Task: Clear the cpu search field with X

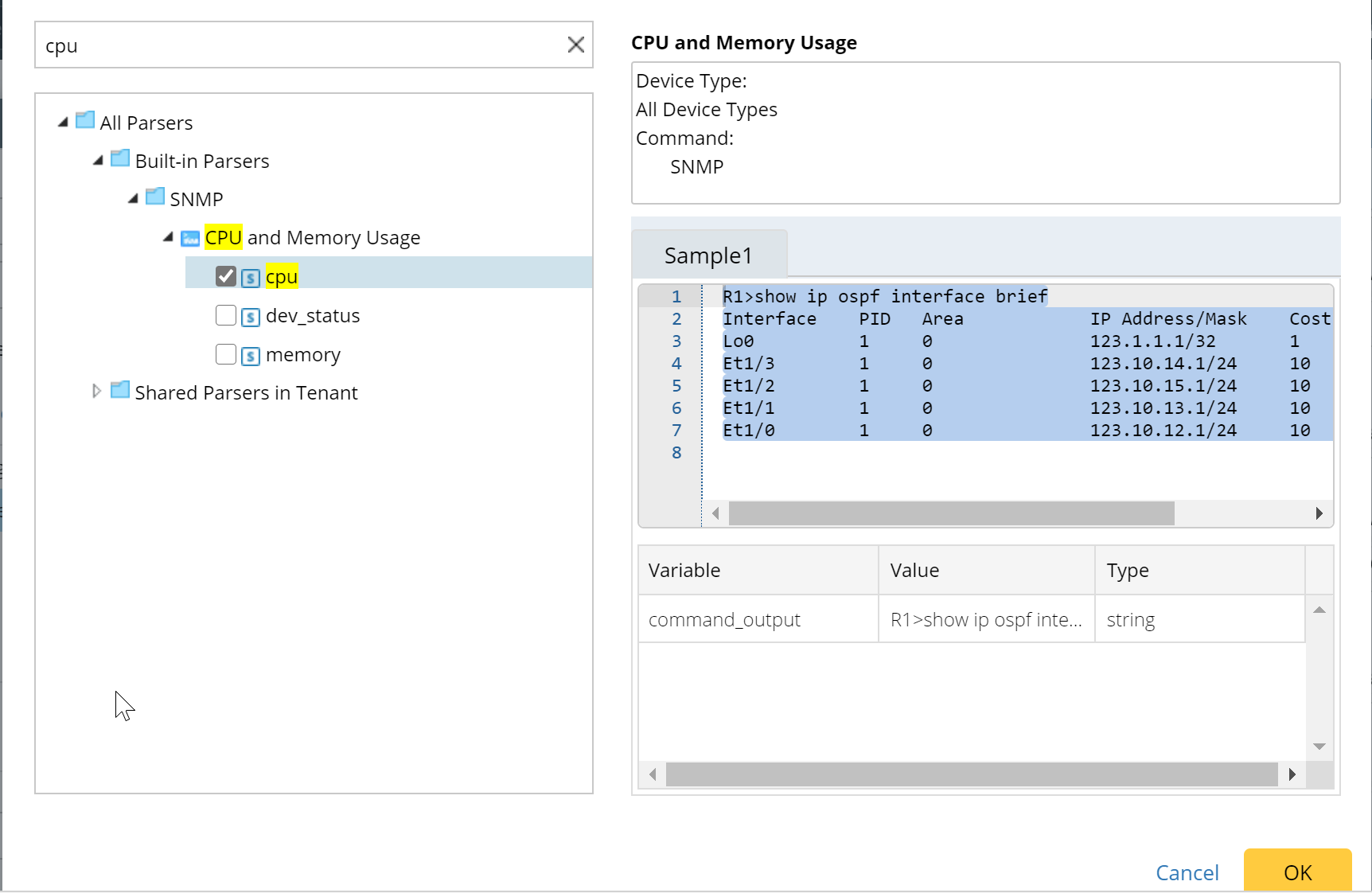Action: (575, 45)
